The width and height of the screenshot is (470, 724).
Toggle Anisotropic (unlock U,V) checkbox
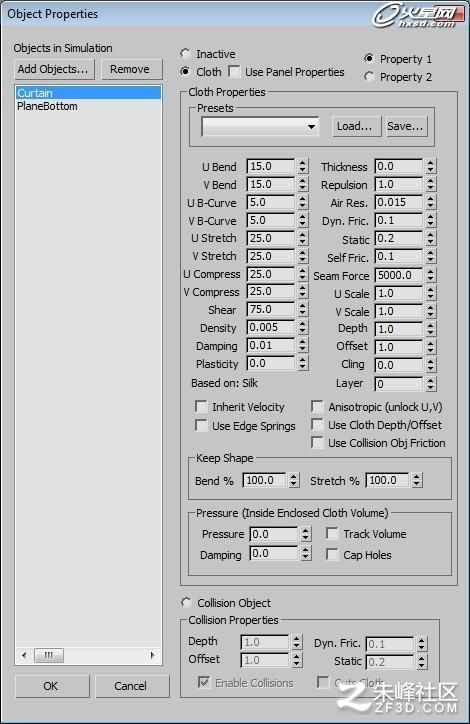pyautogui.click(x=317, y=407)
